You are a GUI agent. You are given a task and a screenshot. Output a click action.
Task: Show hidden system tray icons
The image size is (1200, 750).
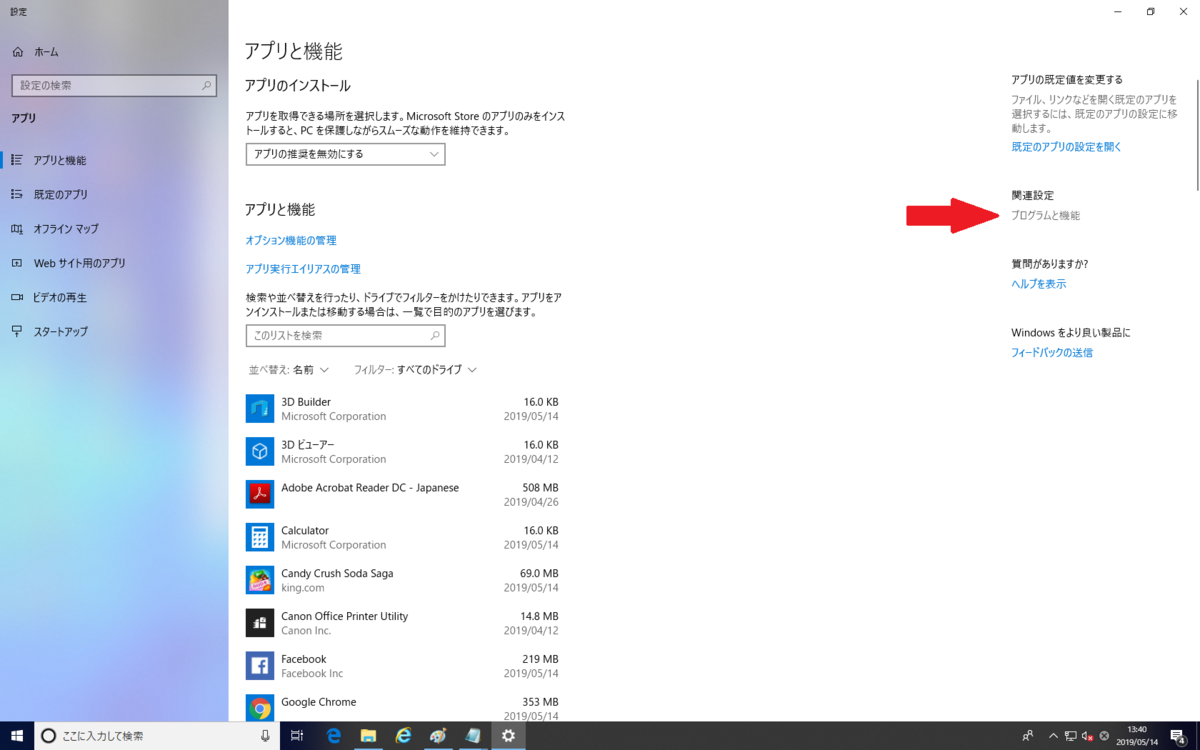(x=1053, y=735)
